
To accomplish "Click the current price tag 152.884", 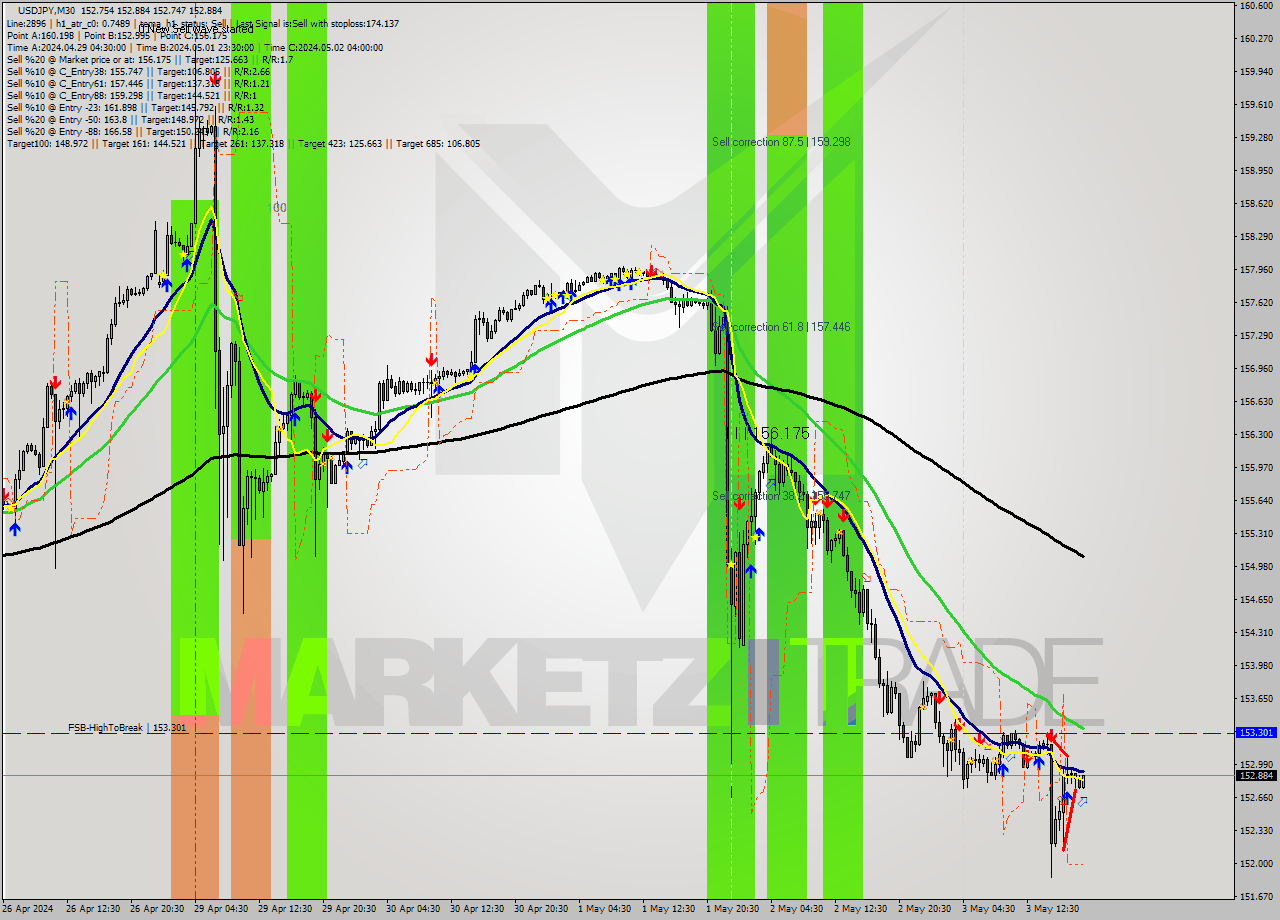I will coord(1256,775).
